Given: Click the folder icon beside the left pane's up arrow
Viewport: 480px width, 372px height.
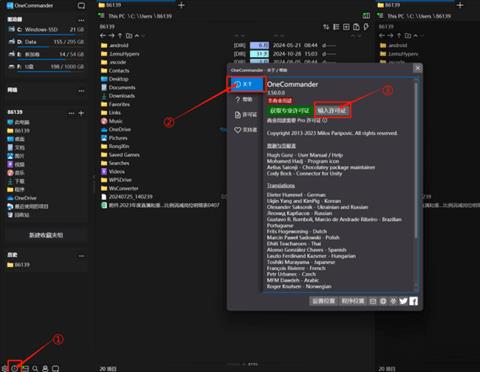Looking at the screenshot, I should point(129,35).
